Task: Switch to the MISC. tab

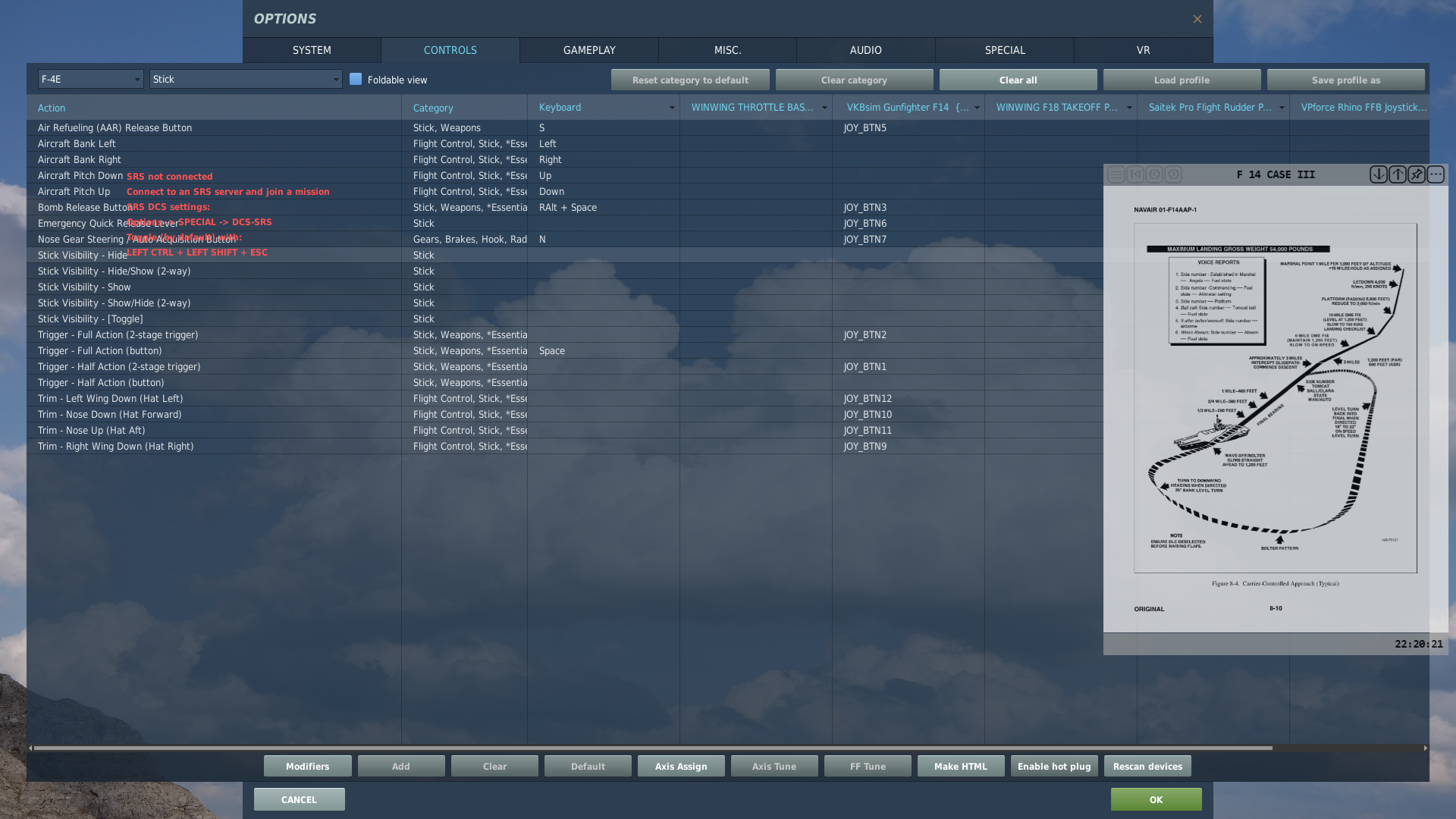Action: click(728, 50)
